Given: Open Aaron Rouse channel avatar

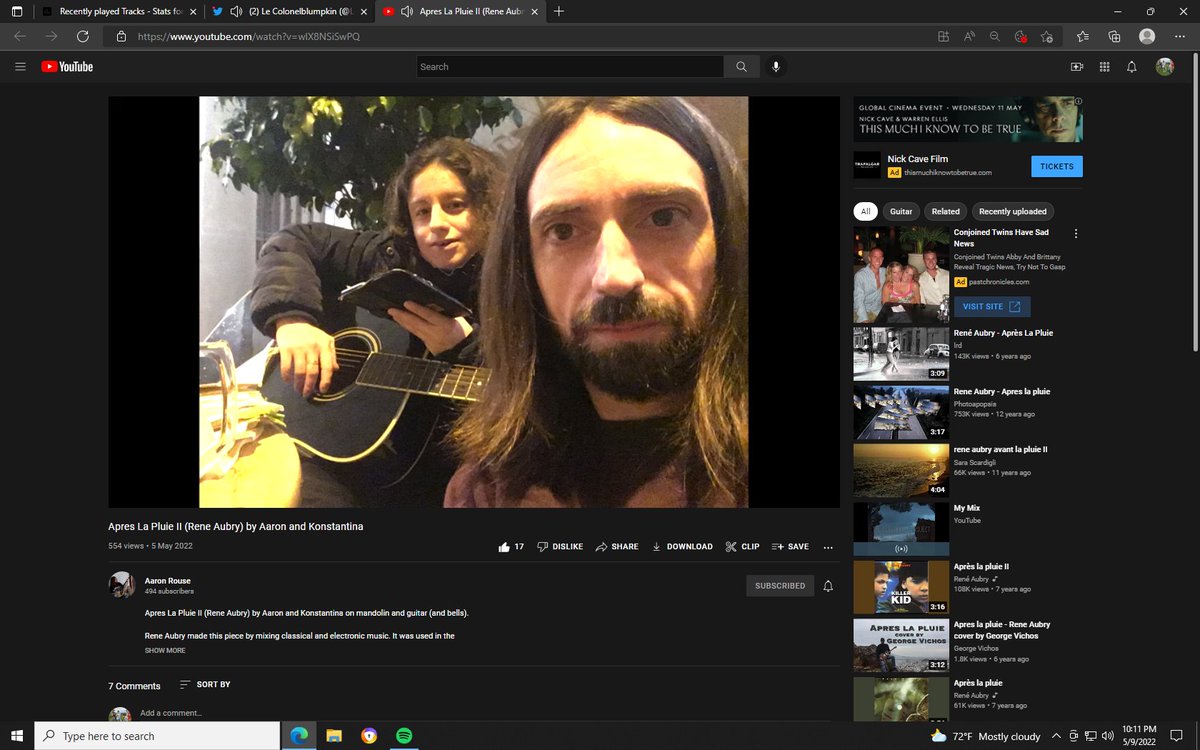Looking at the screenshot, I should [121, 585].
